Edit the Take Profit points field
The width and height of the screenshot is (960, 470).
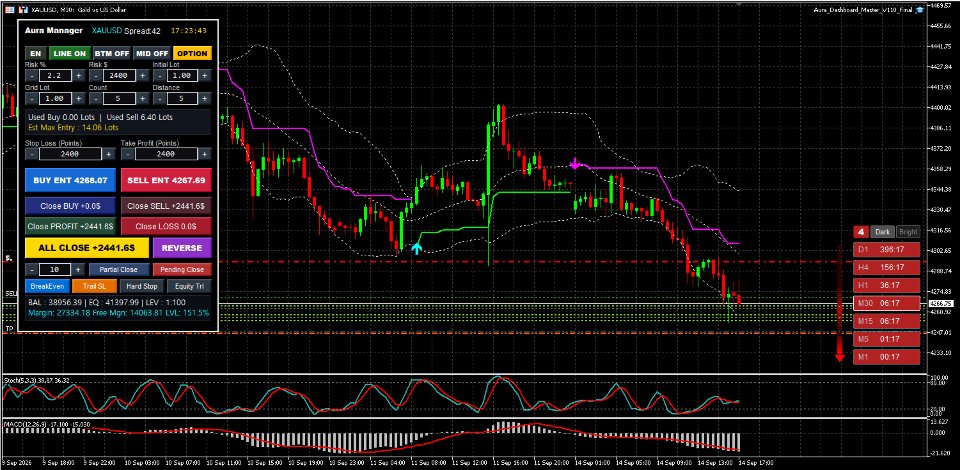point(165,154)
